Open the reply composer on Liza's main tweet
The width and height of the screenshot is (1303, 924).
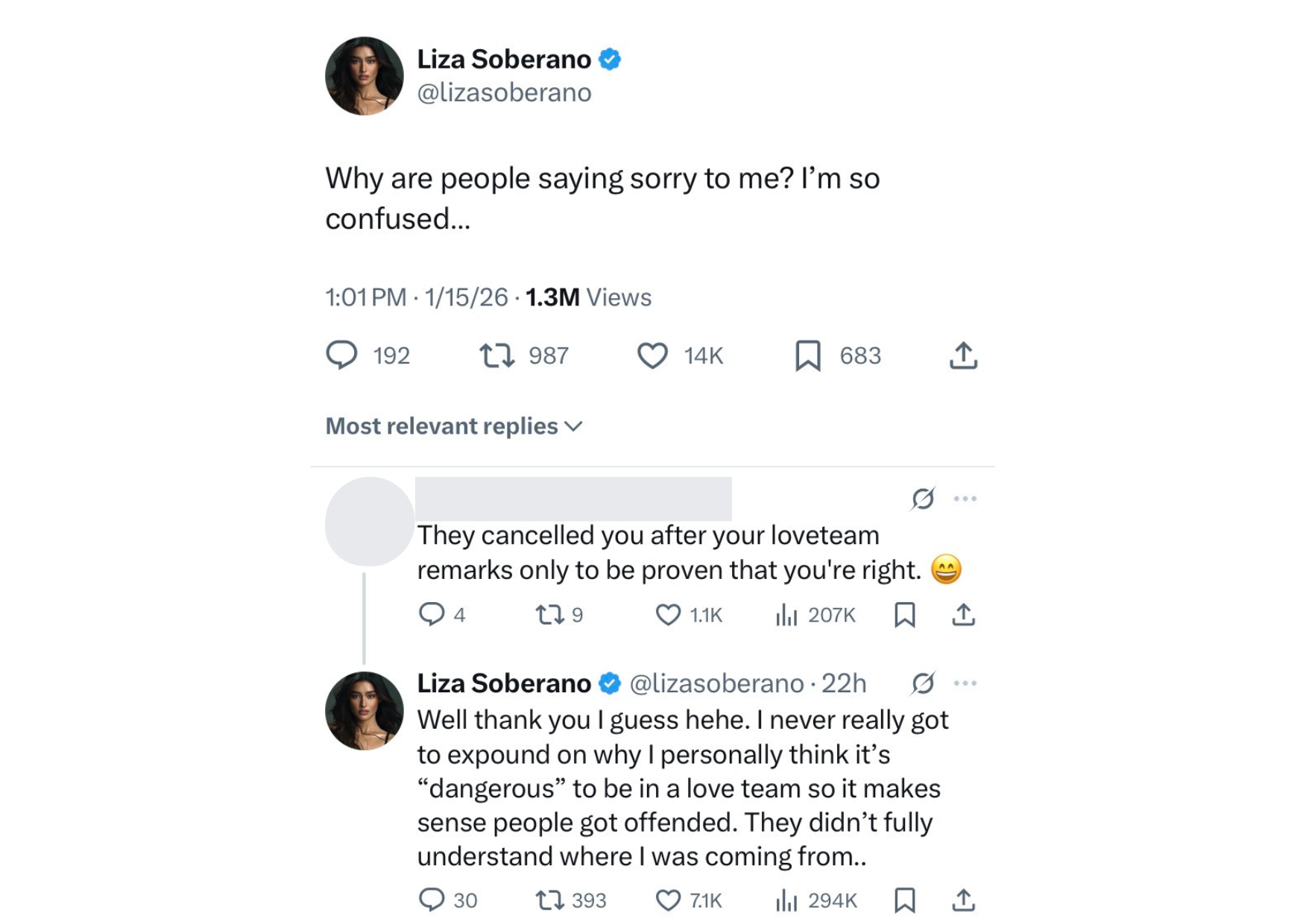(342, 355)
